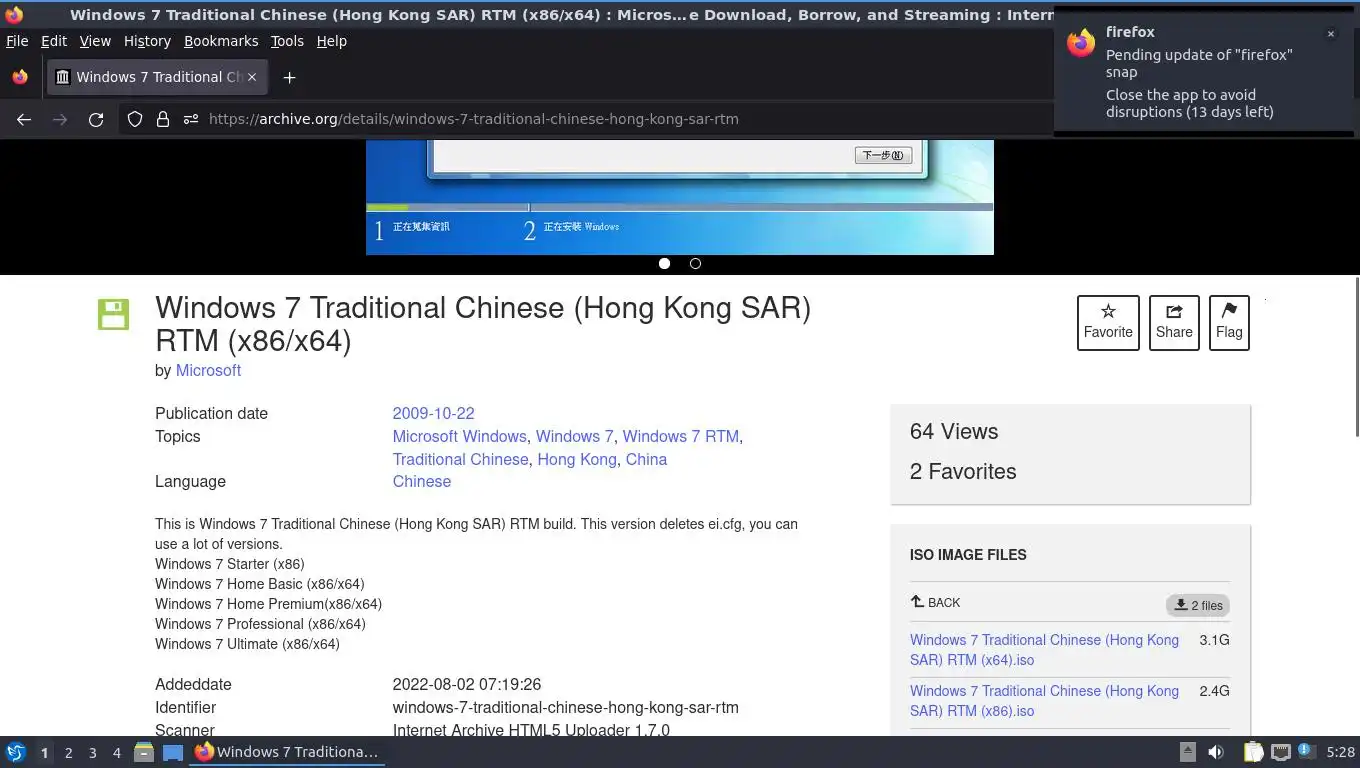Open the Help menu
The height and width of the screenshot is (768, 1360).
click(332, 41)
